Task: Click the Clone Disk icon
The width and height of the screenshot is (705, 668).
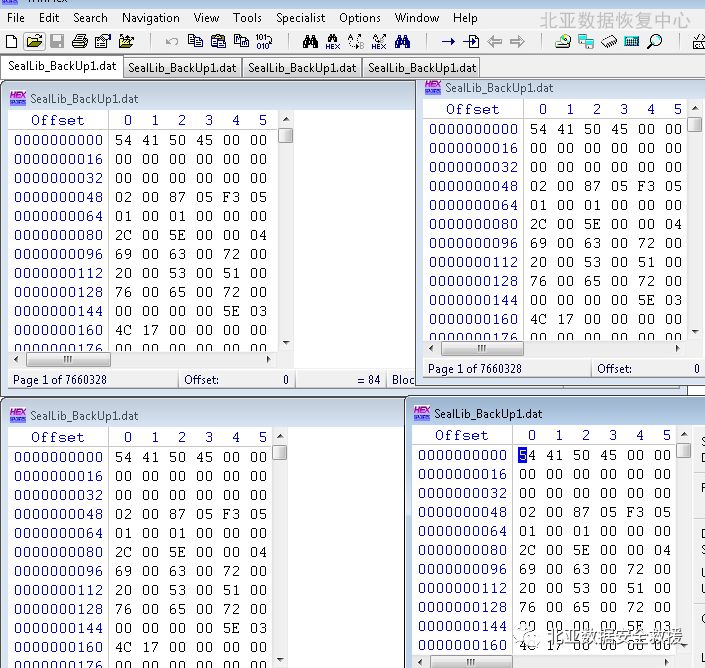Action: click(586, 41)
